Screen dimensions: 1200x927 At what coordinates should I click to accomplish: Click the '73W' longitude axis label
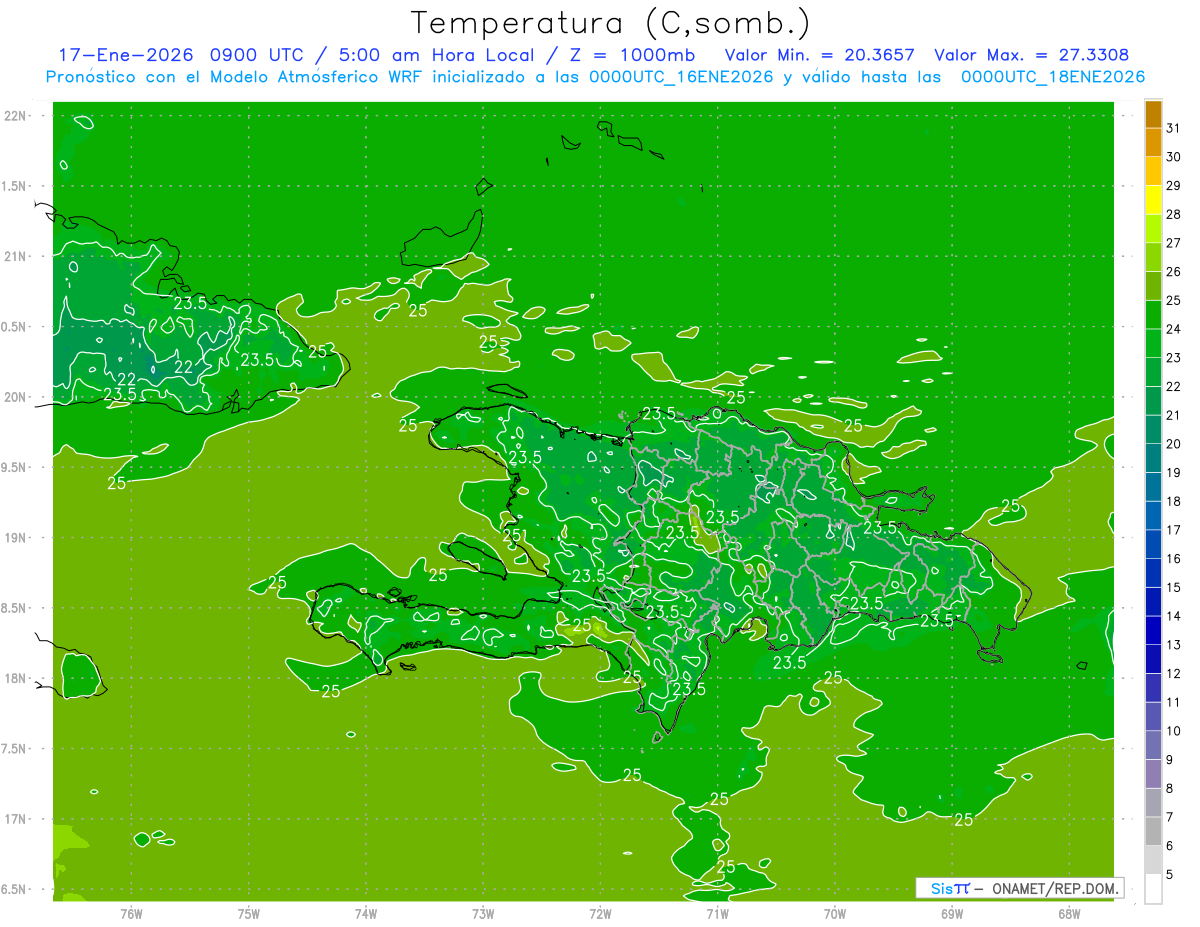[483, 914]
